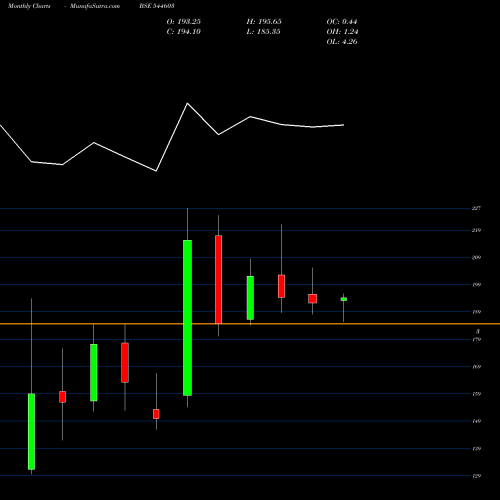This screenshot has height=500, width=500.
Task: Click the tallest red candlestick body
Action: pos(218,279)
